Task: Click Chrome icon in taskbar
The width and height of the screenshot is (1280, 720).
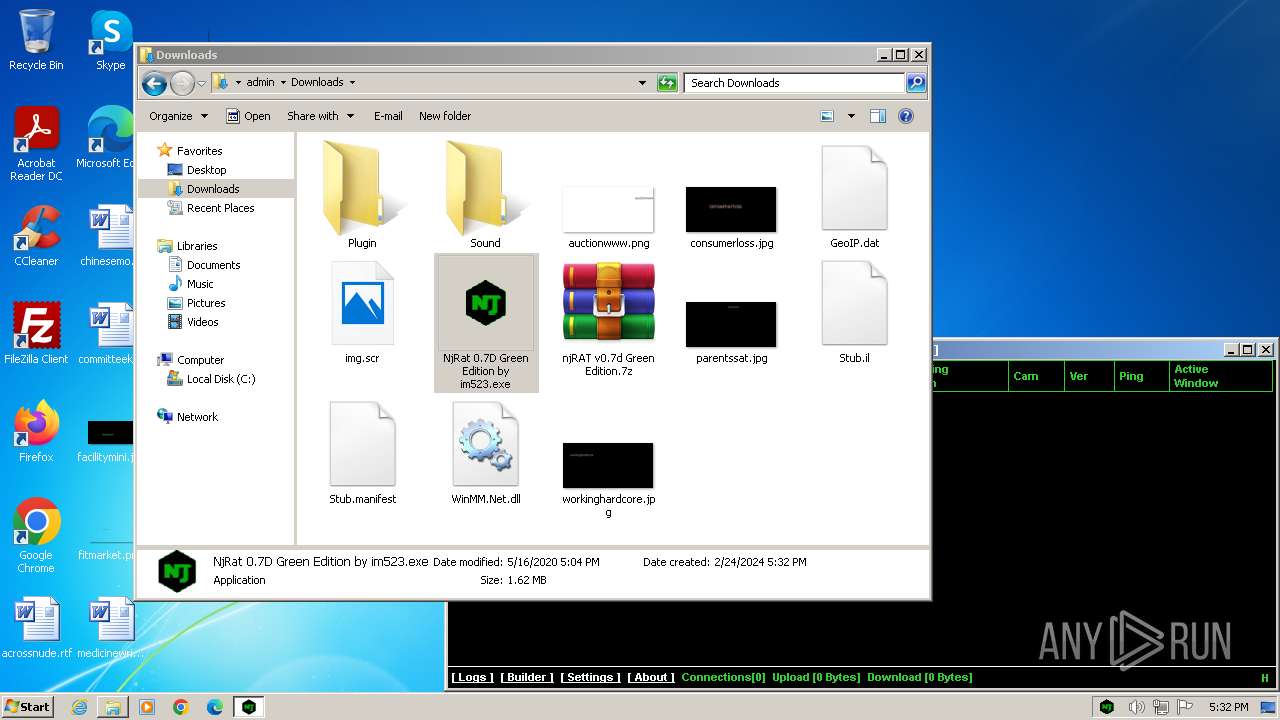Action: coord(181,707)
